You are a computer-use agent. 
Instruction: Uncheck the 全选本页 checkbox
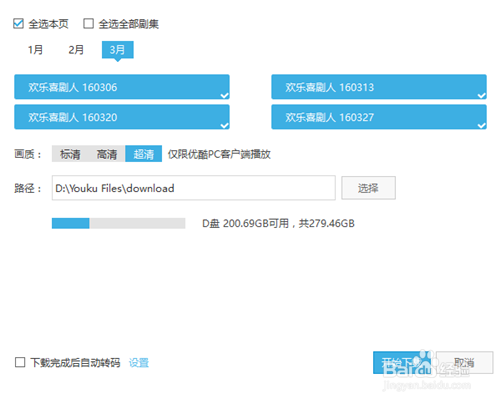point(18,24)
